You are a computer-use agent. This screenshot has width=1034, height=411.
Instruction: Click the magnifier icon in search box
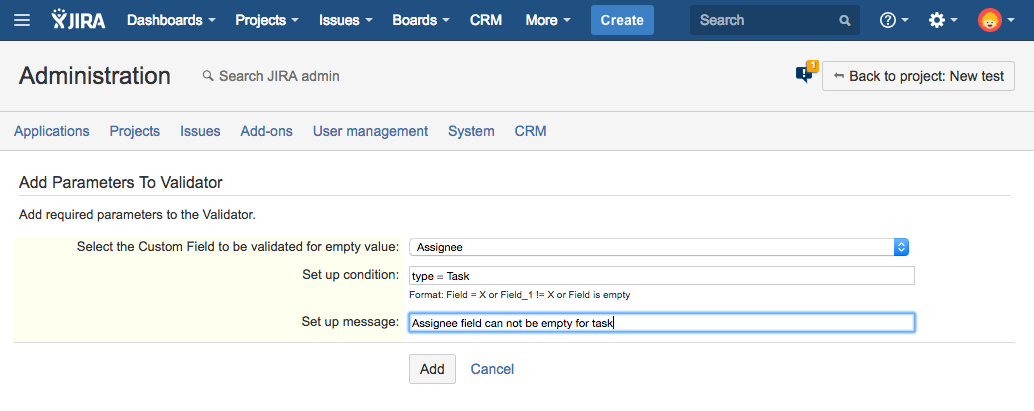tap(845, 20)
